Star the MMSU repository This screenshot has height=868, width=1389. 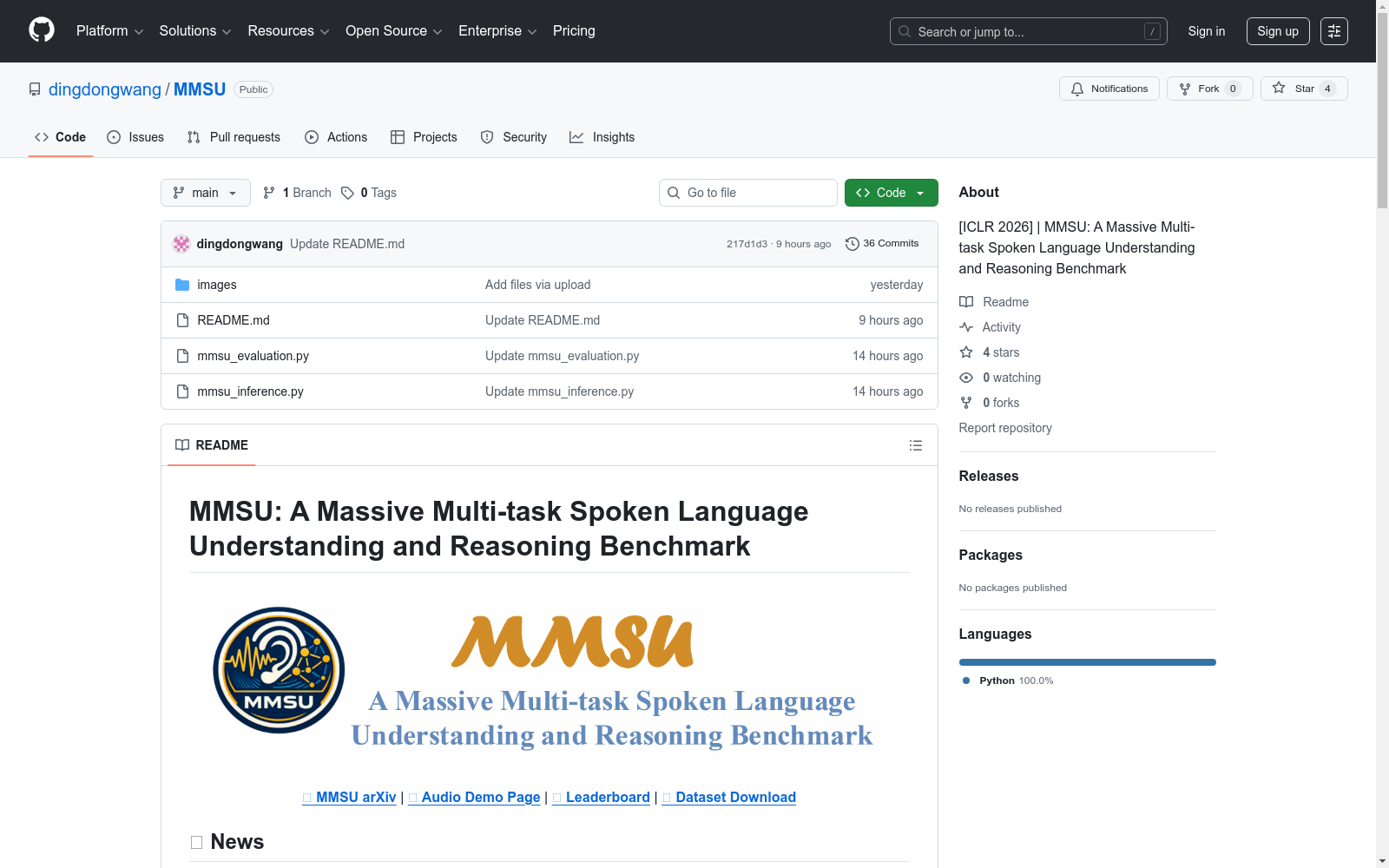tap(1304, 89)
